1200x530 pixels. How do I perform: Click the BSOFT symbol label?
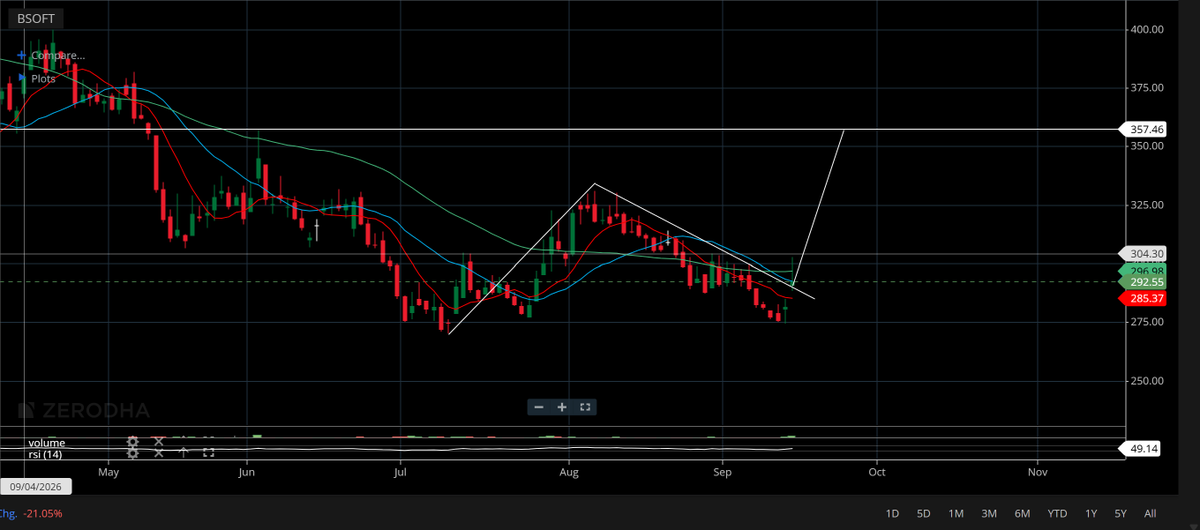pyautogui.click(x=37, y=18)
